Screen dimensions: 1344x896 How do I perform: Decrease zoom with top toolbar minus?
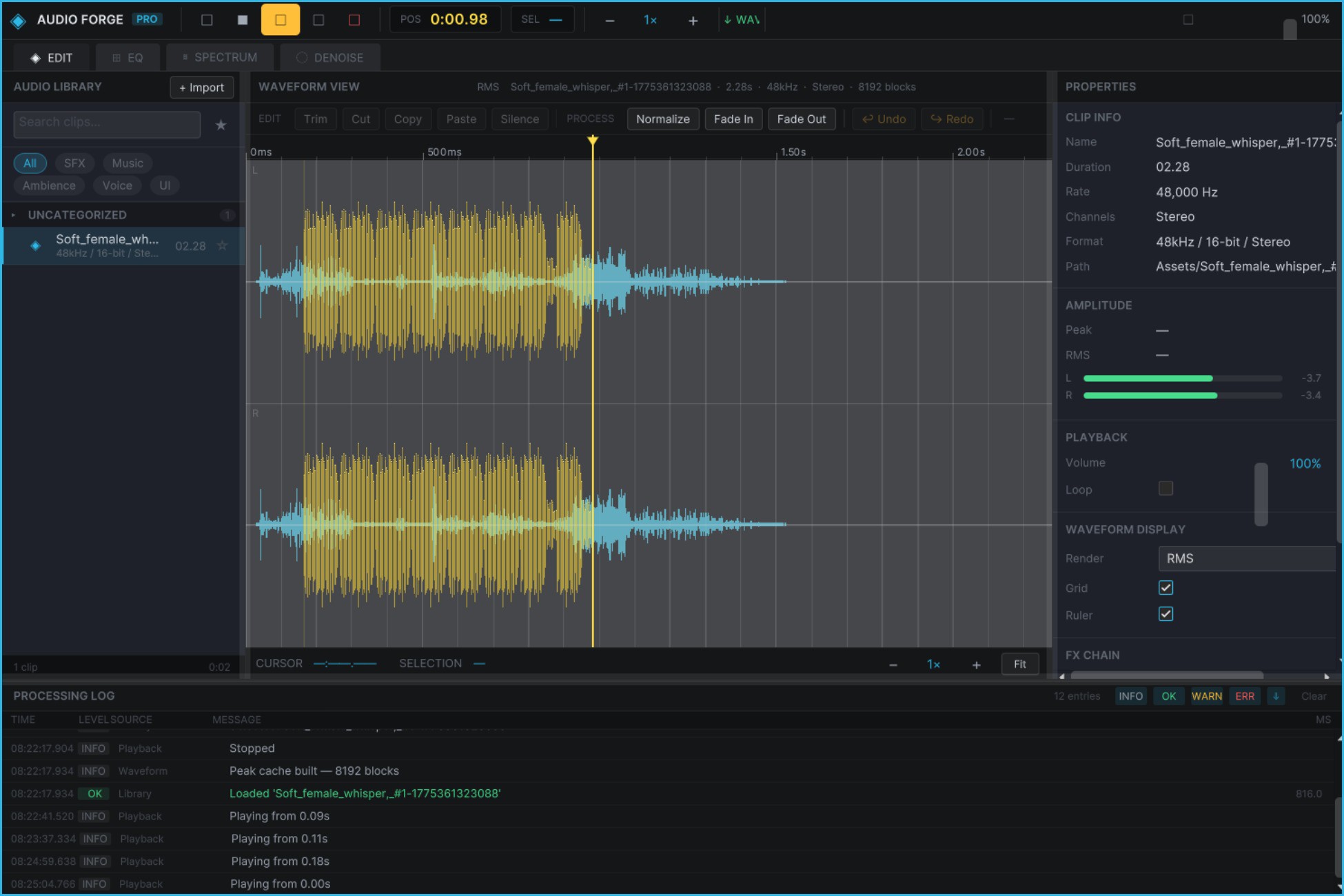click(609, 21)
